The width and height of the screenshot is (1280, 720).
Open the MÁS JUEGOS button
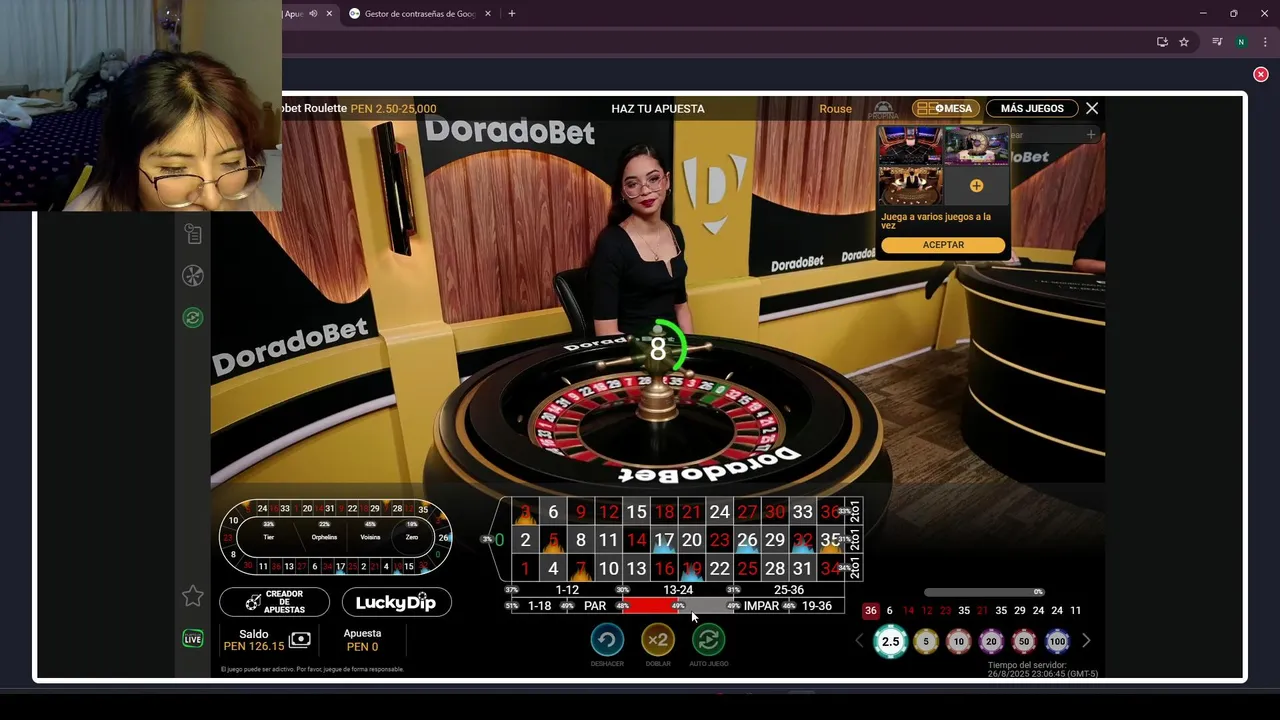click(x=1032, y=108)
